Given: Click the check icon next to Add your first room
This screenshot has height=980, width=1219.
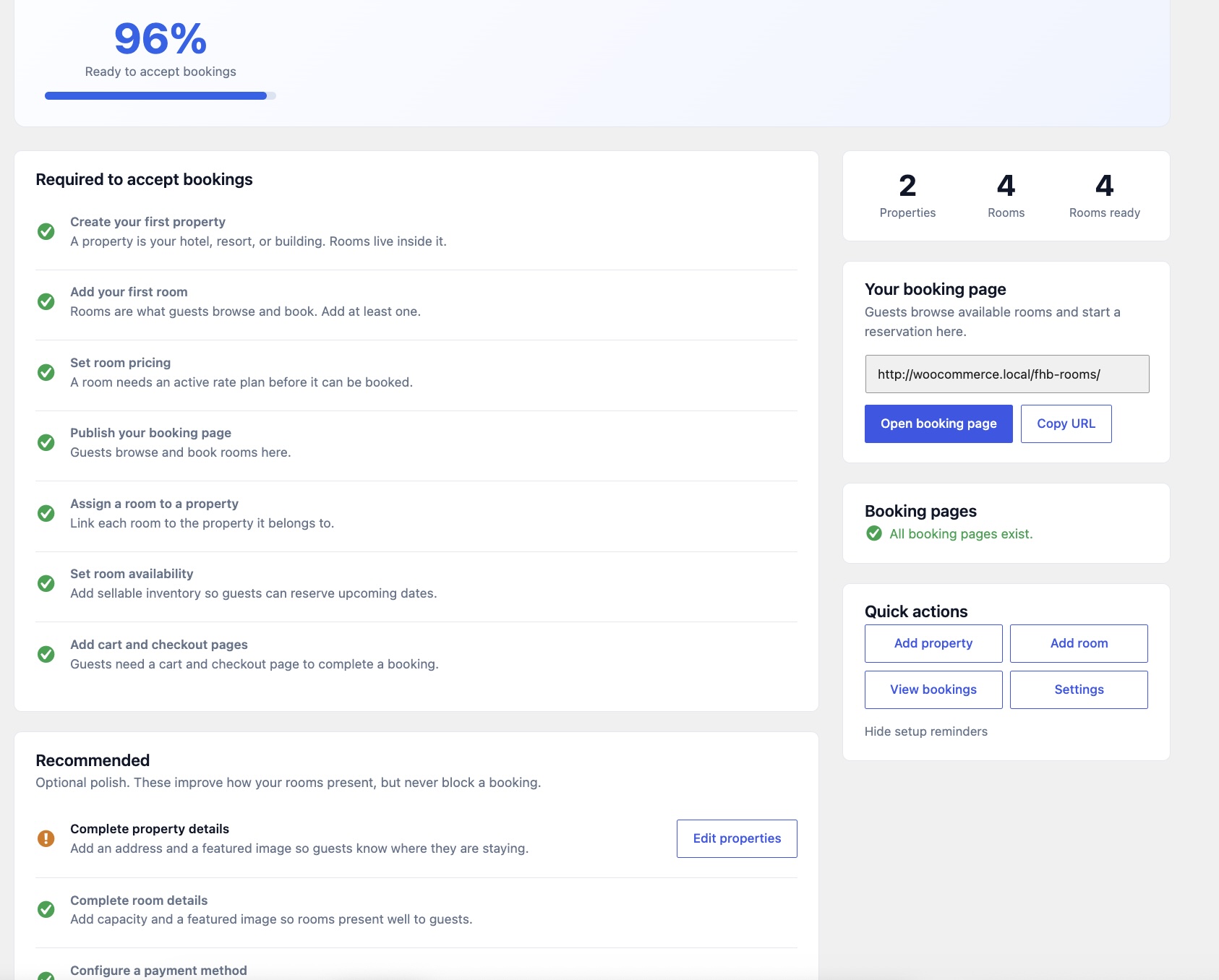Looking at the screenshot, I should click(46, 301).
